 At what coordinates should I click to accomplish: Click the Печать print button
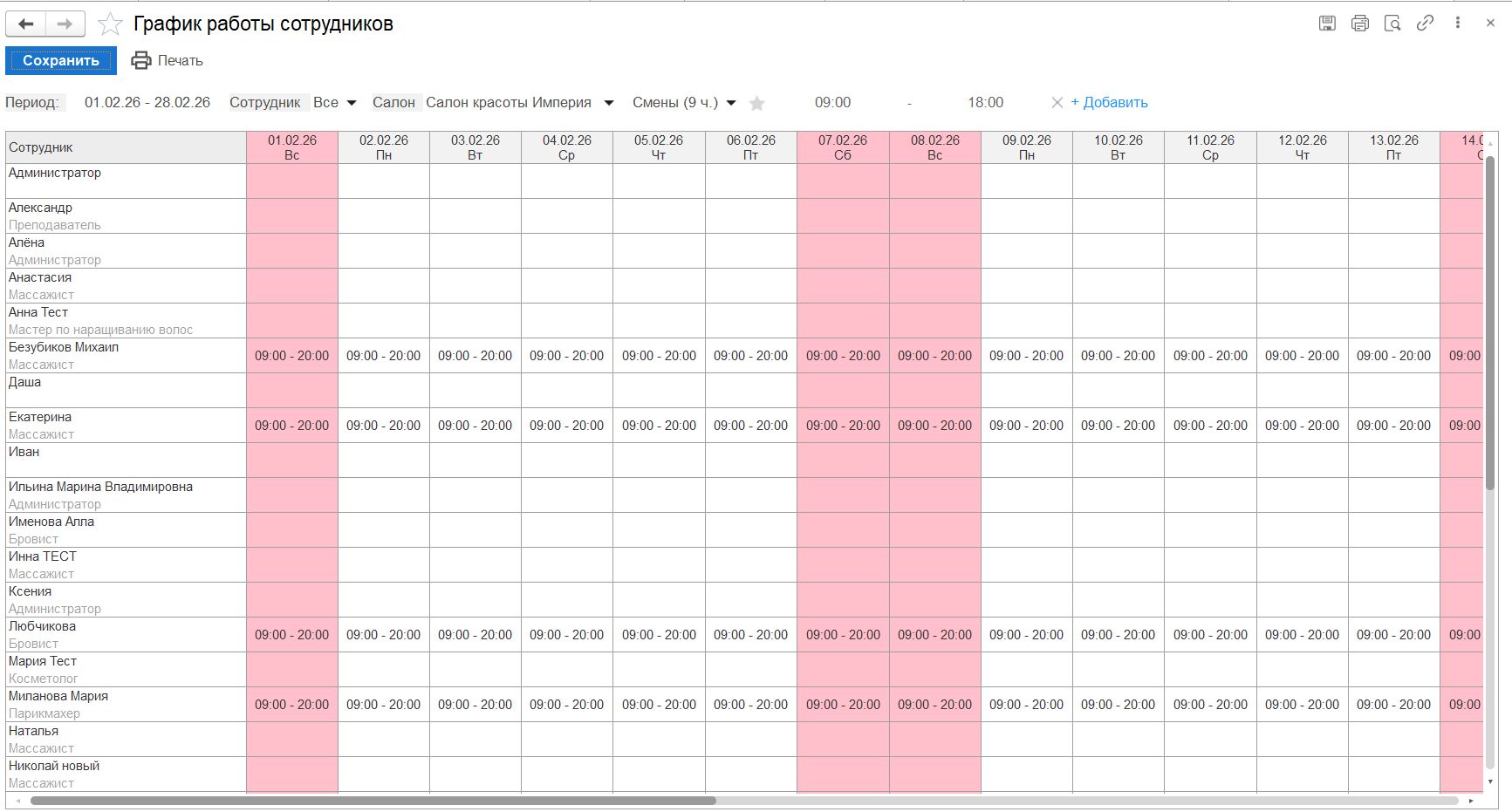pyautogui.click(x=167, y=60)
